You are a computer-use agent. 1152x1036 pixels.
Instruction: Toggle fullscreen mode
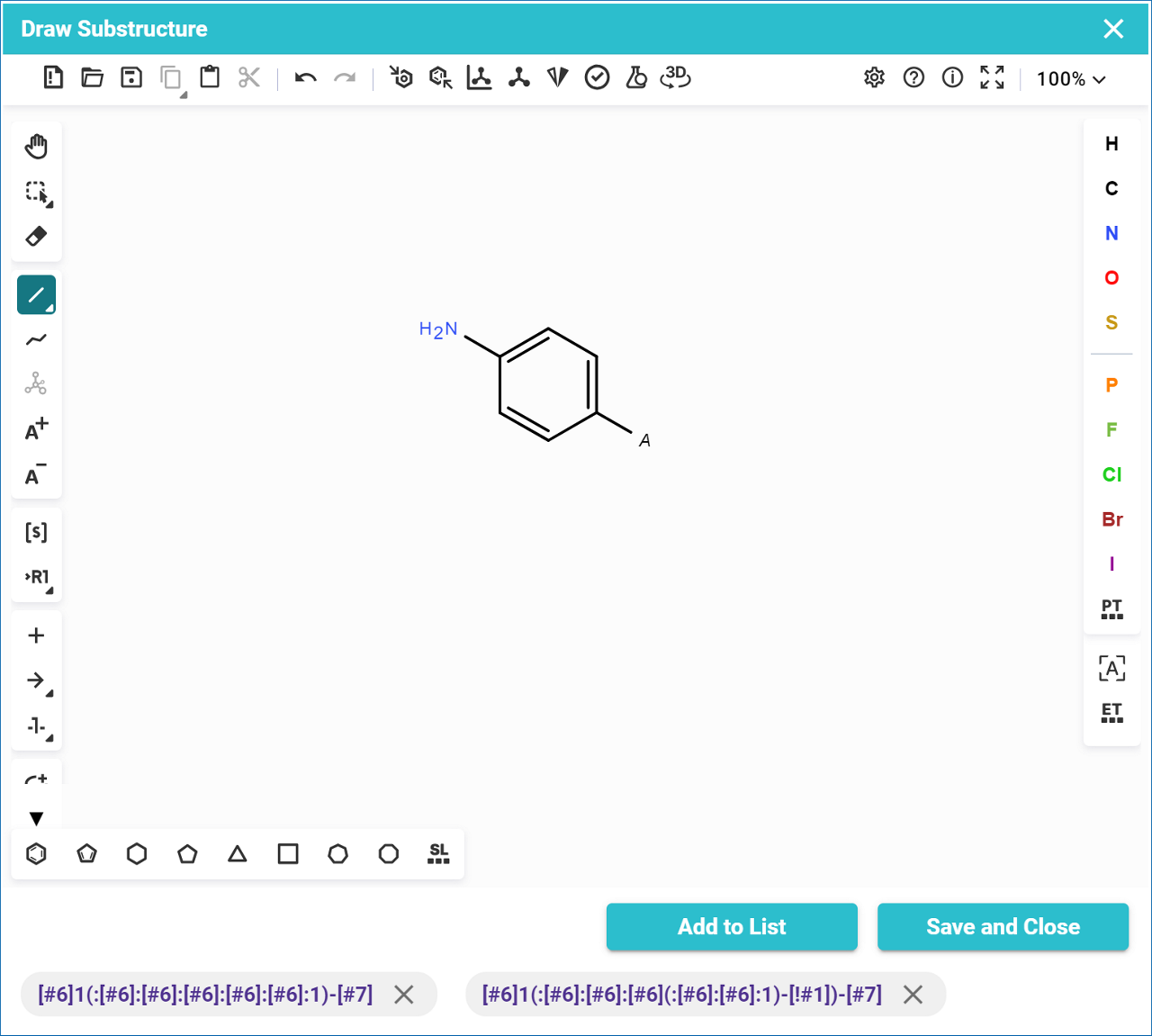[992, 78]
